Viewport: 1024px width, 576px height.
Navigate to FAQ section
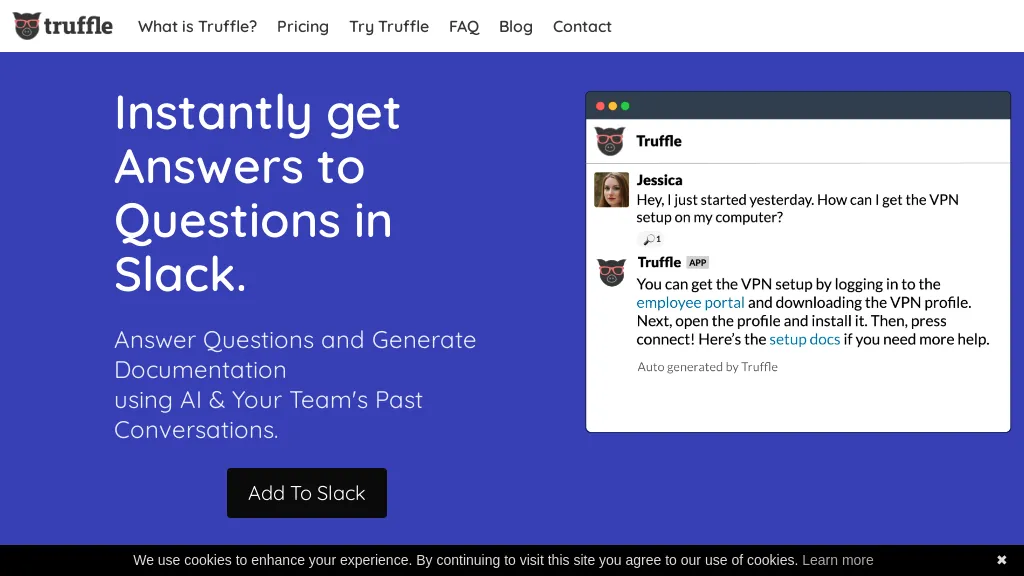pos(464,27)
